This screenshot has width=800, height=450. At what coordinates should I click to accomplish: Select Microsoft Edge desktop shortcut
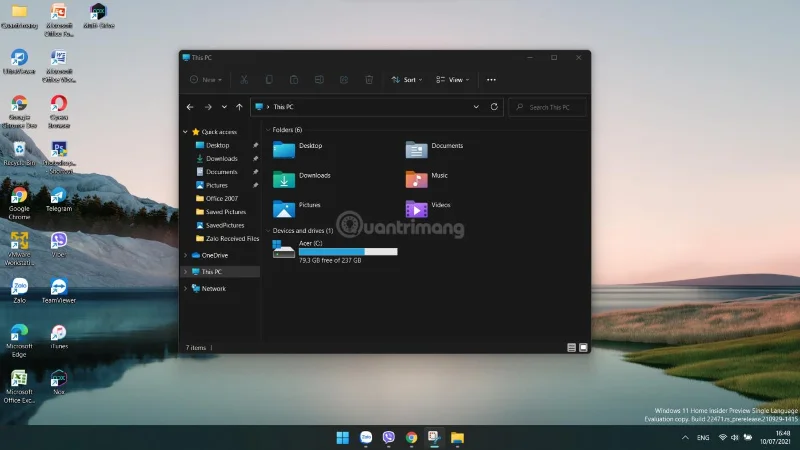click(x=19, y=341)
